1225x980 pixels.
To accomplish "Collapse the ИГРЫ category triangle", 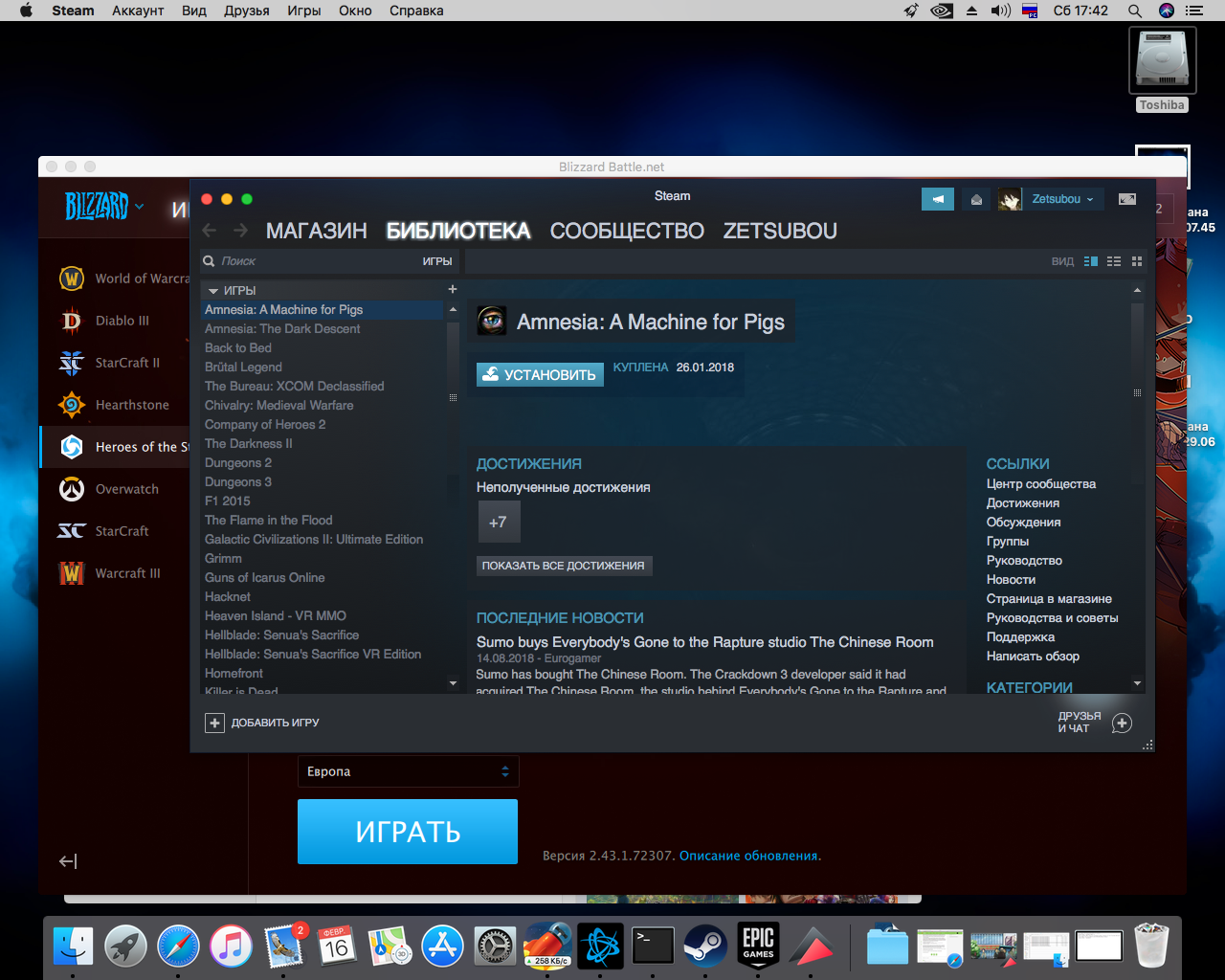I will pos(213,291).
